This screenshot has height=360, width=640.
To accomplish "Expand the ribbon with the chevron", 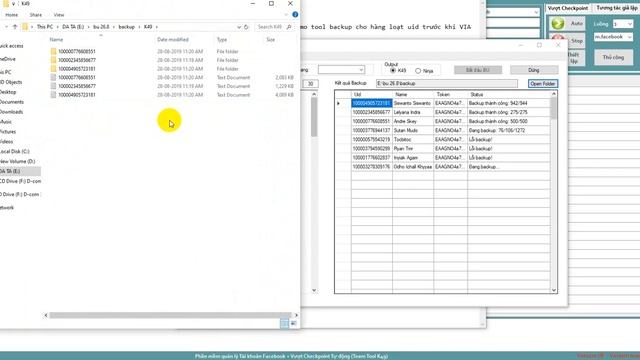I will [x=286, y=15].
